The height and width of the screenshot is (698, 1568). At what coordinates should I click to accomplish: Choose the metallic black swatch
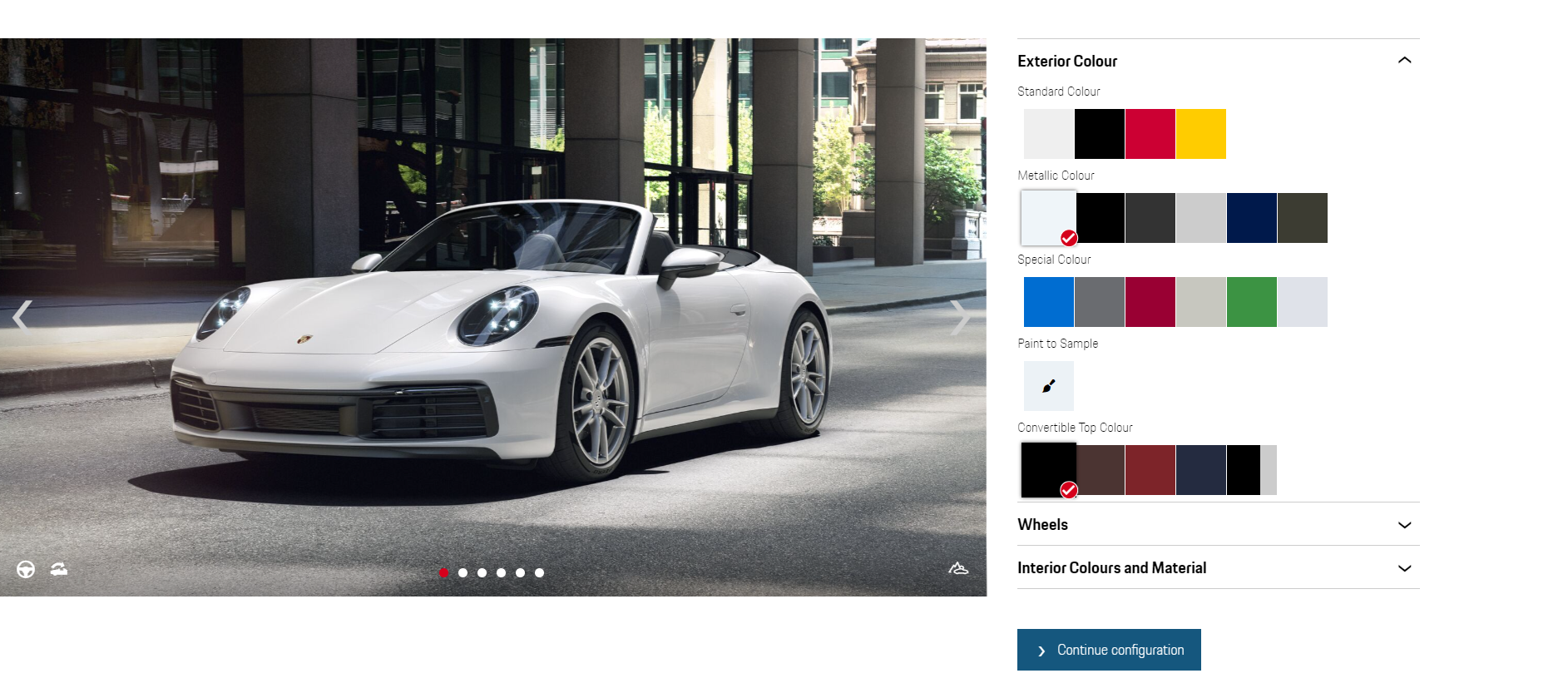pyautogui.click(x=1101, y=218)
